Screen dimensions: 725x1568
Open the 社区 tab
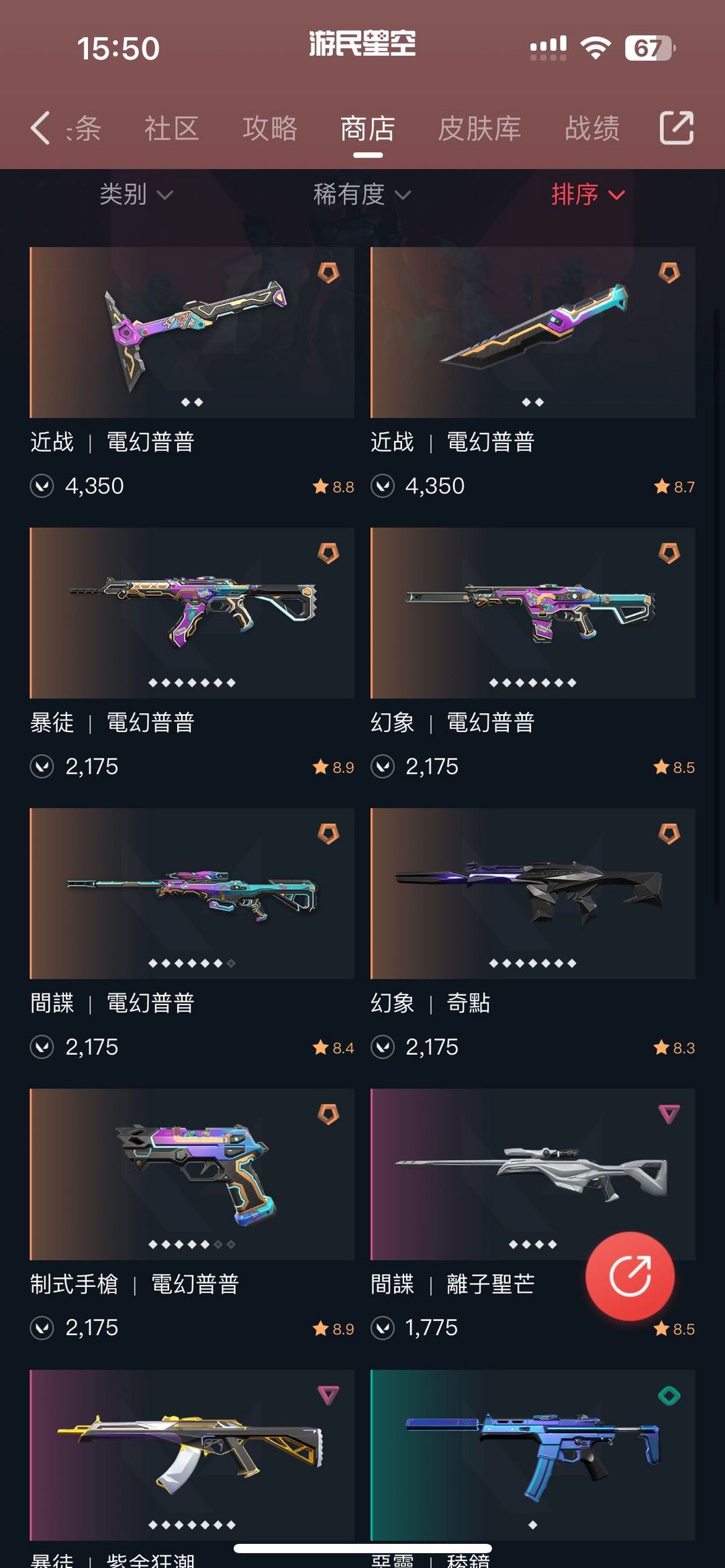tap(172, 128)
